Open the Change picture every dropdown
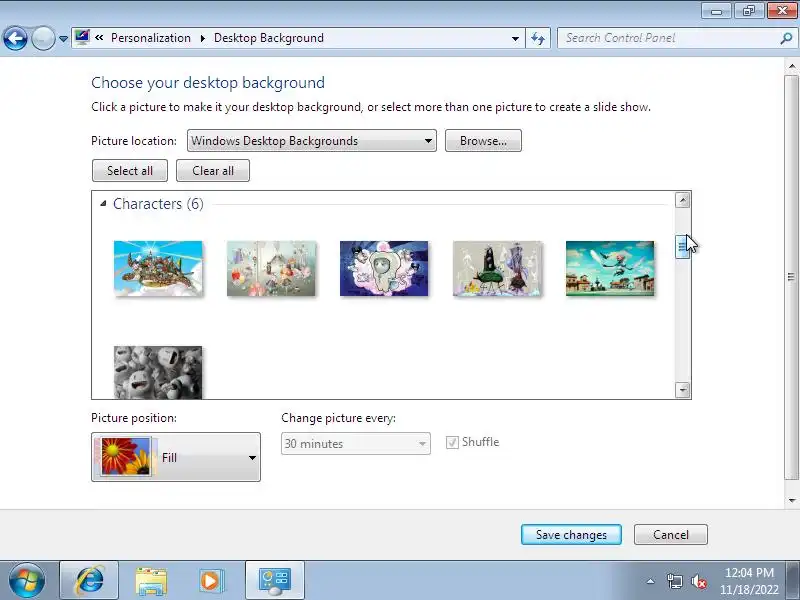 [356, 443]
